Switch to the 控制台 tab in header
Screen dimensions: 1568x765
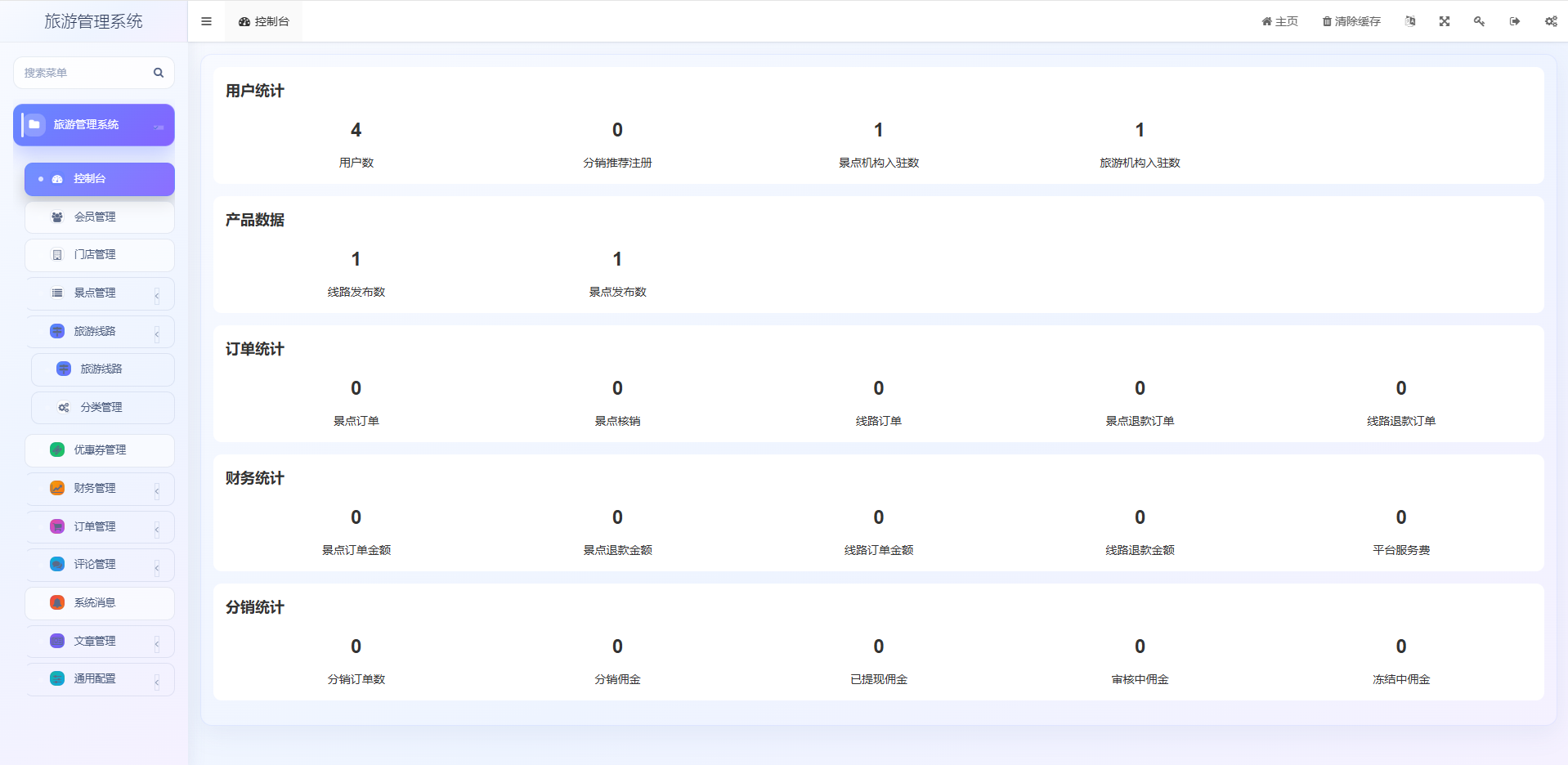[264, 21]
